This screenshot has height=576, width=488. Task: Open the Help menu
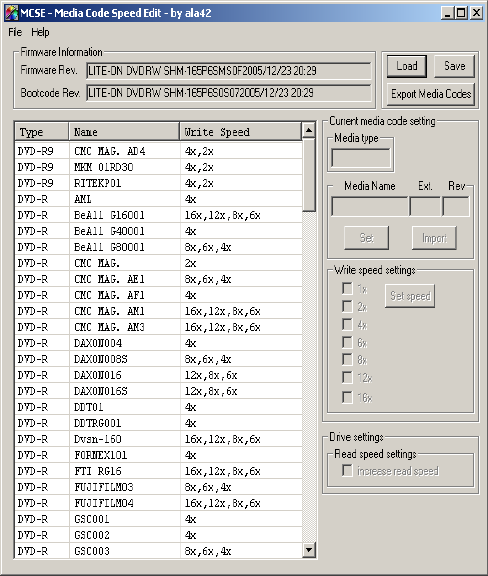(x=40, y=32)
